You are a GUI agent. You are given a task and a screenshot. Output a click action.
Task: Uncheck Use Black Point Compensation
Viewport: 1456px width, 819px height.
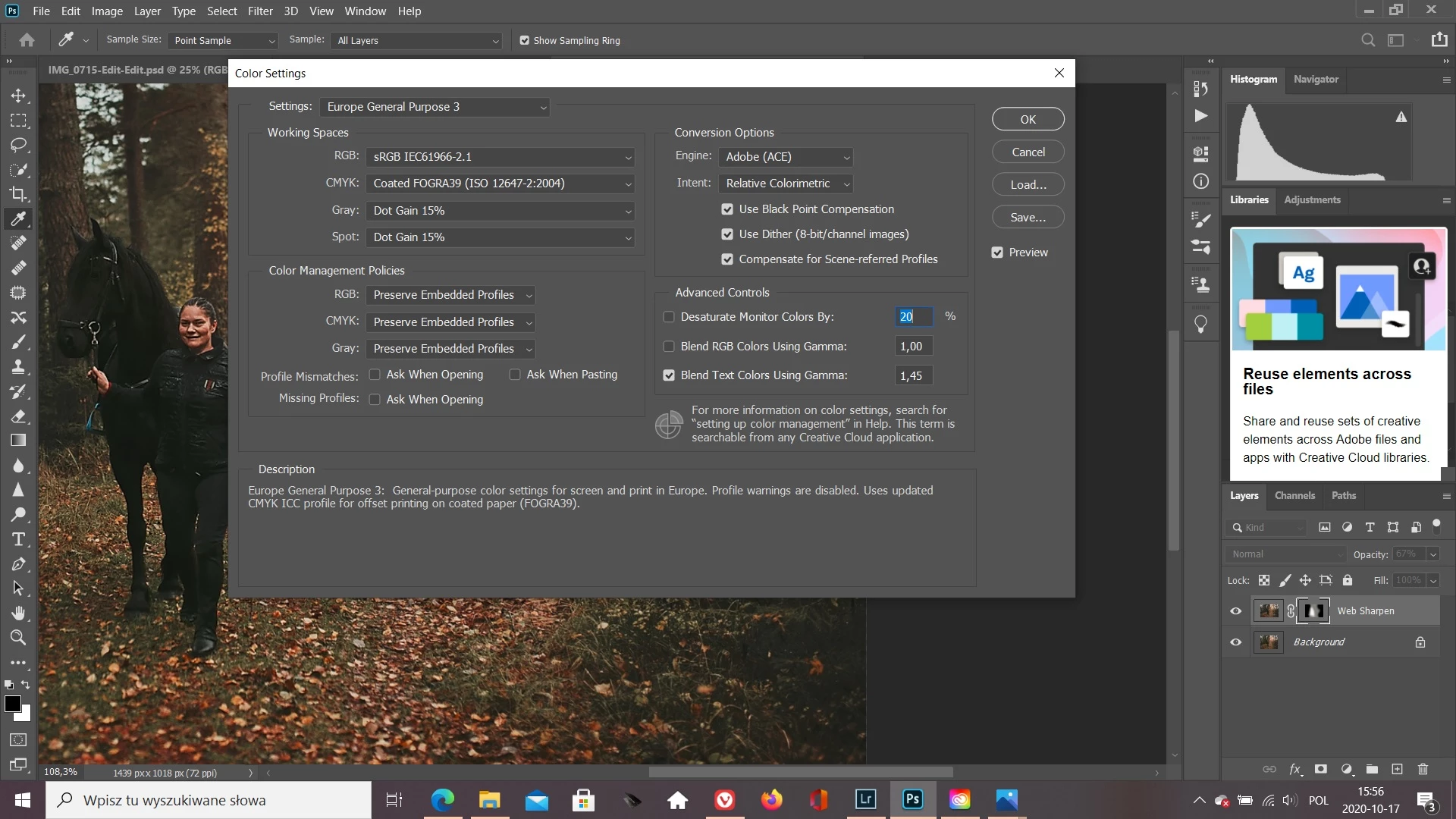pos(727,209)
